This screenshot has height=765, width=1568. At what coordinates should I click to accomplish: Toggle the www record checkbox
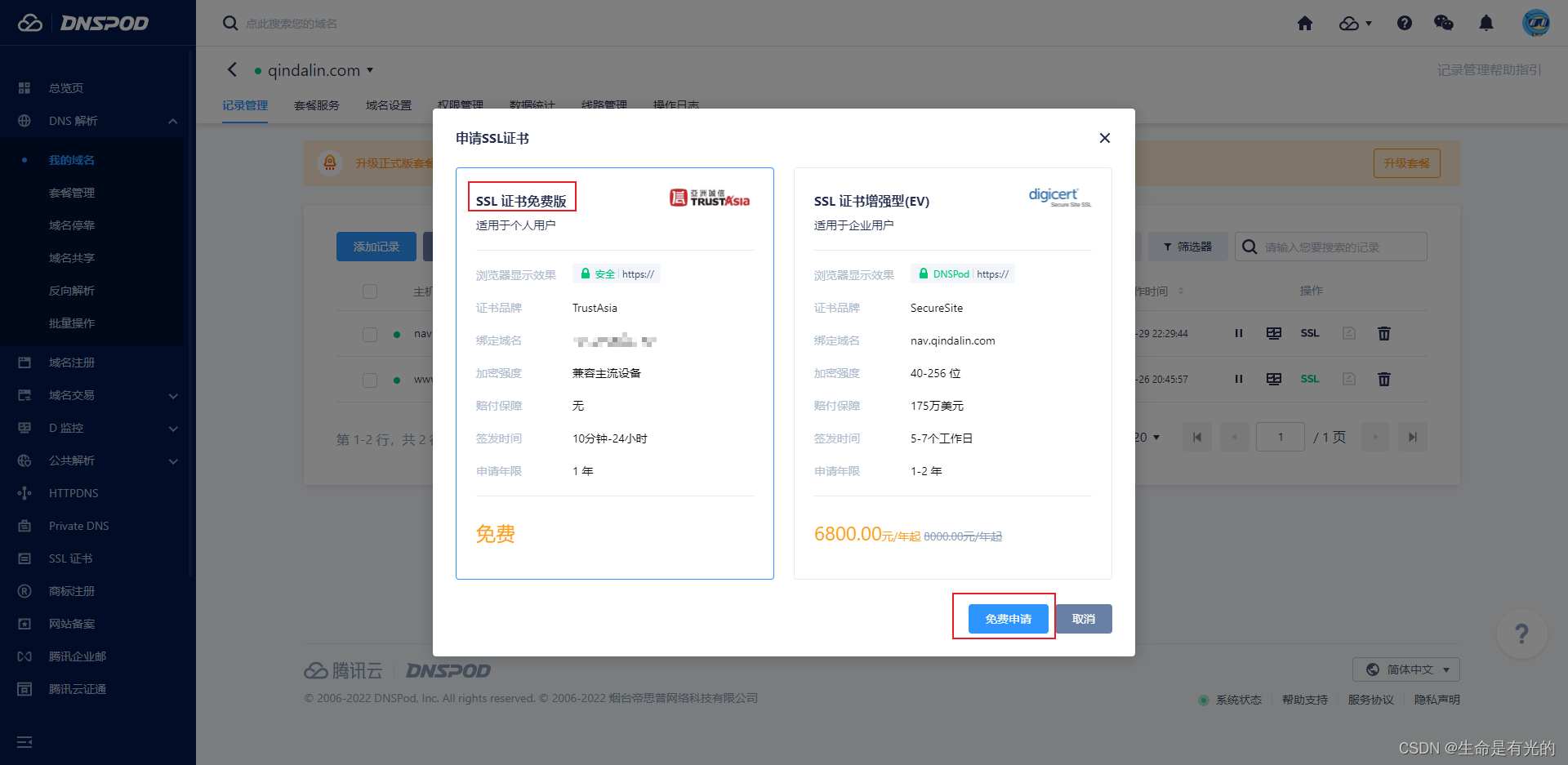coord(370,380)
